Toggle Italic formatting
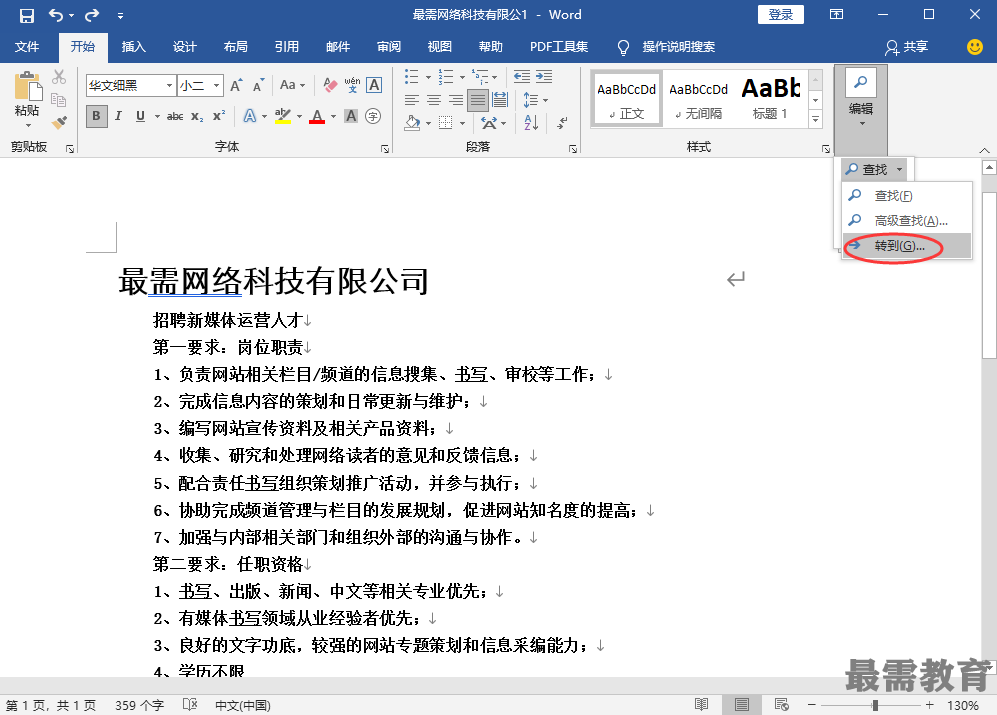The width and height of the screenshot is (997, 715). click(118, 116)
